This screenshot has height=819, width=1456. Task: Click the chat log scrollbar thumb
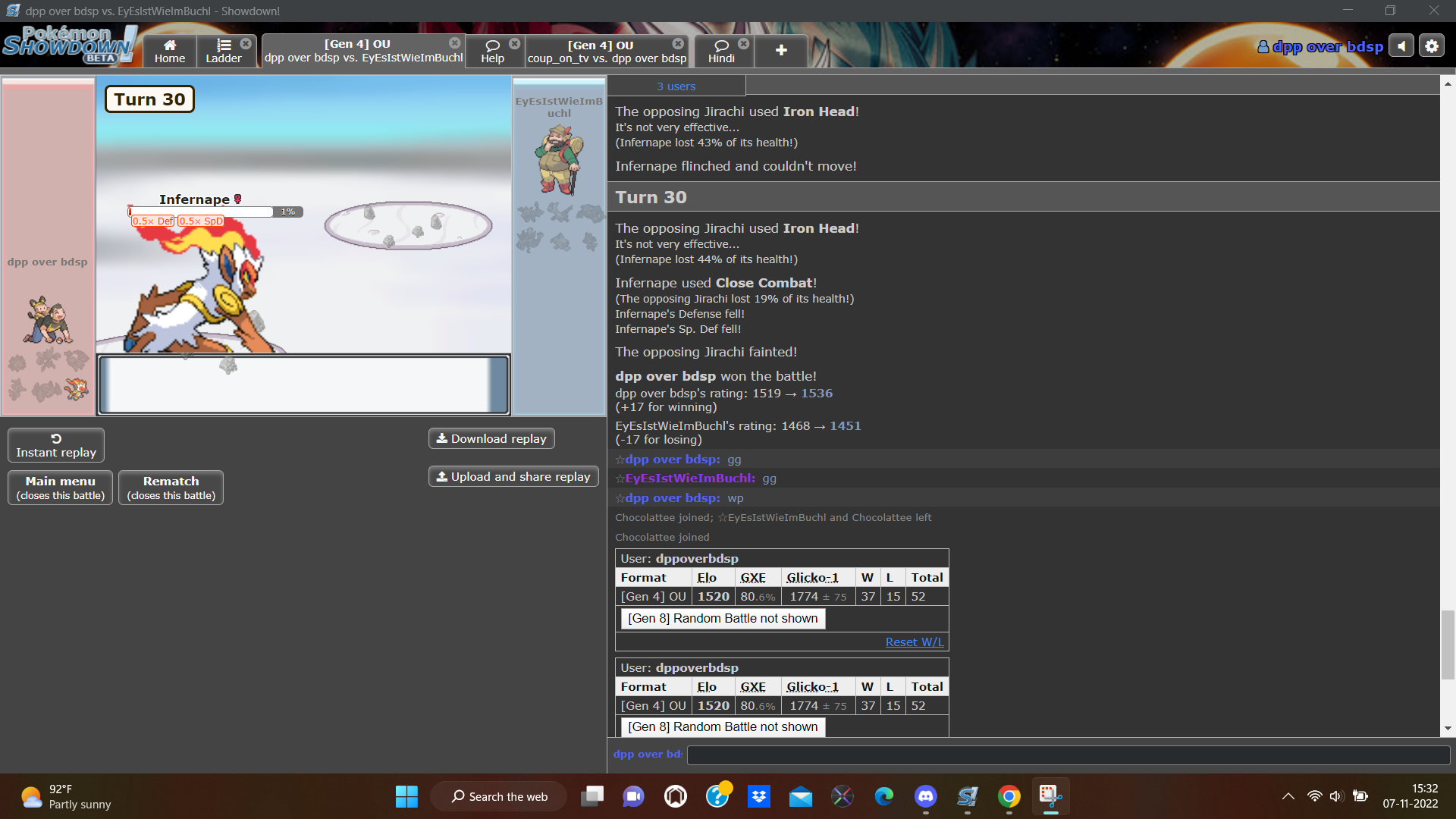(x=1448, y=645)
